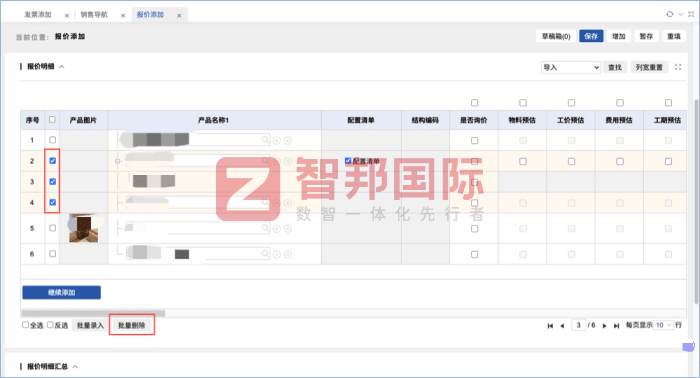Click the 批量删除 button
Screen dimensions: 700x378
coord(132,325)
